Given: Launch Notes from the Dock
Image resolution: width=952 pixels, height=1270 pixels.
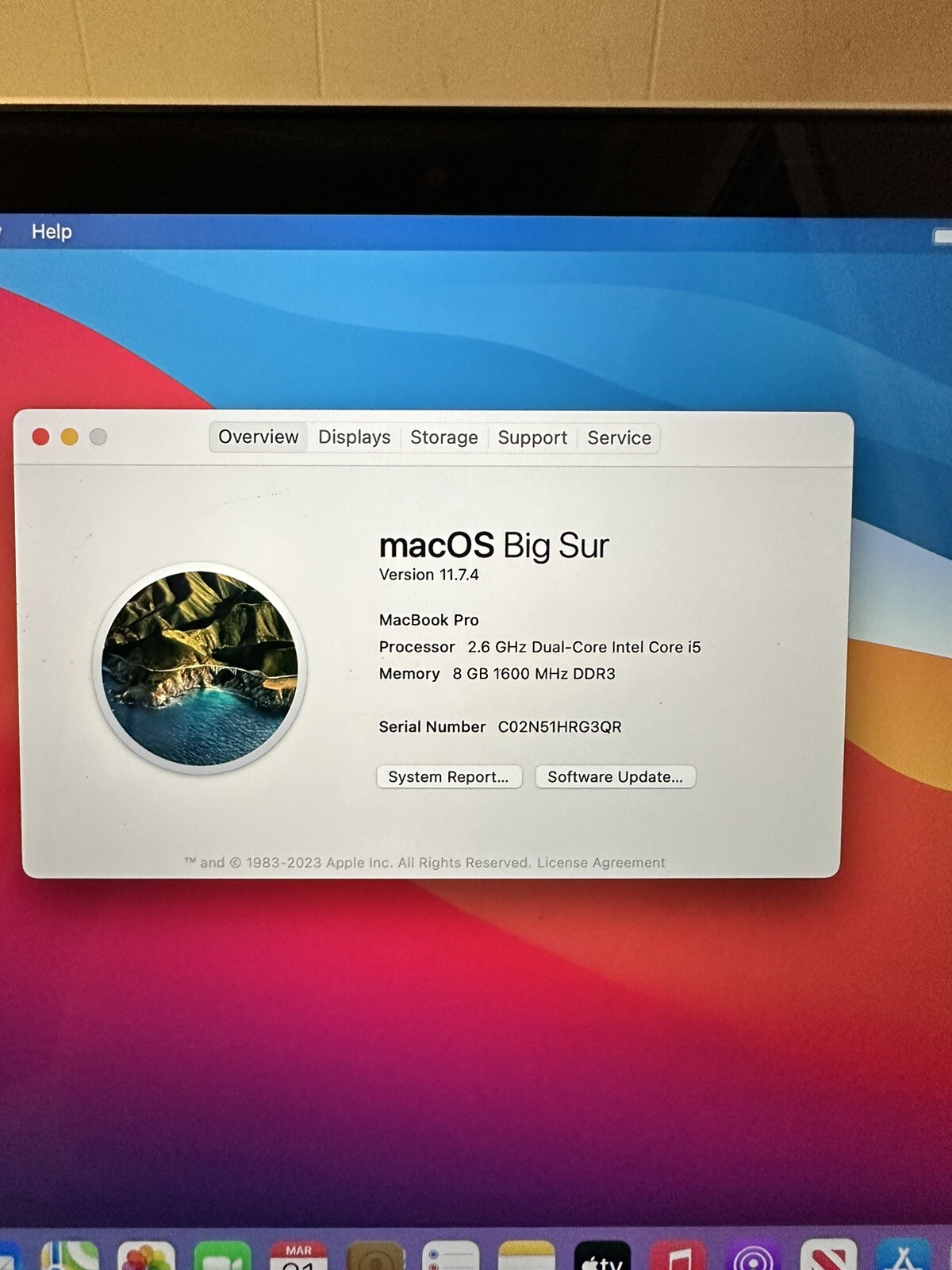Looking at the screenshot, I should [x=527, y=1257].
